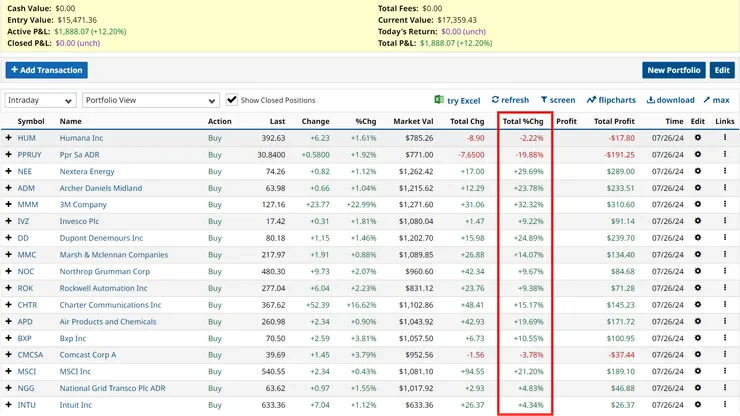Sort by Total %Chg column header
The width and height of the screenshot is (740, 416).
coord(523,121)
